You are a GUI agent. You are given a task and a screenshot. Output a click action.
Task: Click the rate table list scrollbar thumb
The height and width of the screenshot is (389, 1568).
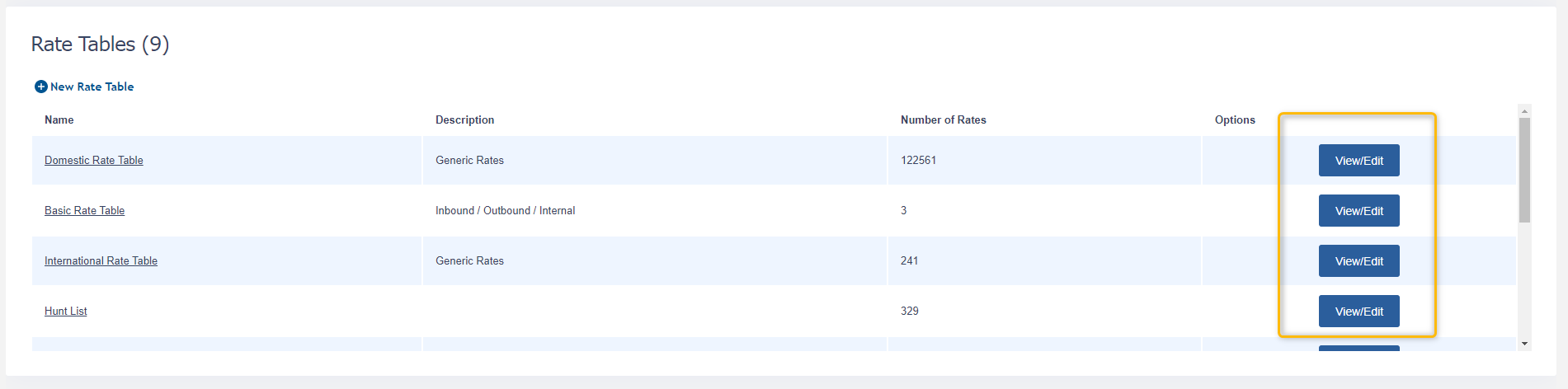pos(1524,170)
